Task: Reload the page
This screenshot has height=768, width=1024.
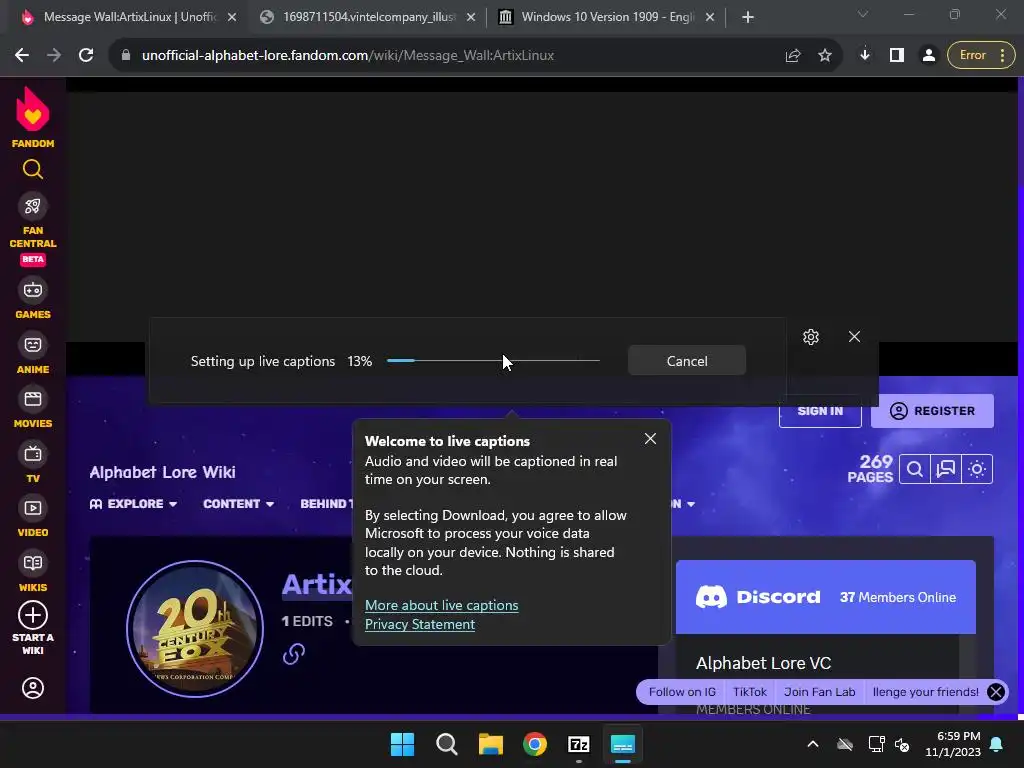Action: point(86,56)
